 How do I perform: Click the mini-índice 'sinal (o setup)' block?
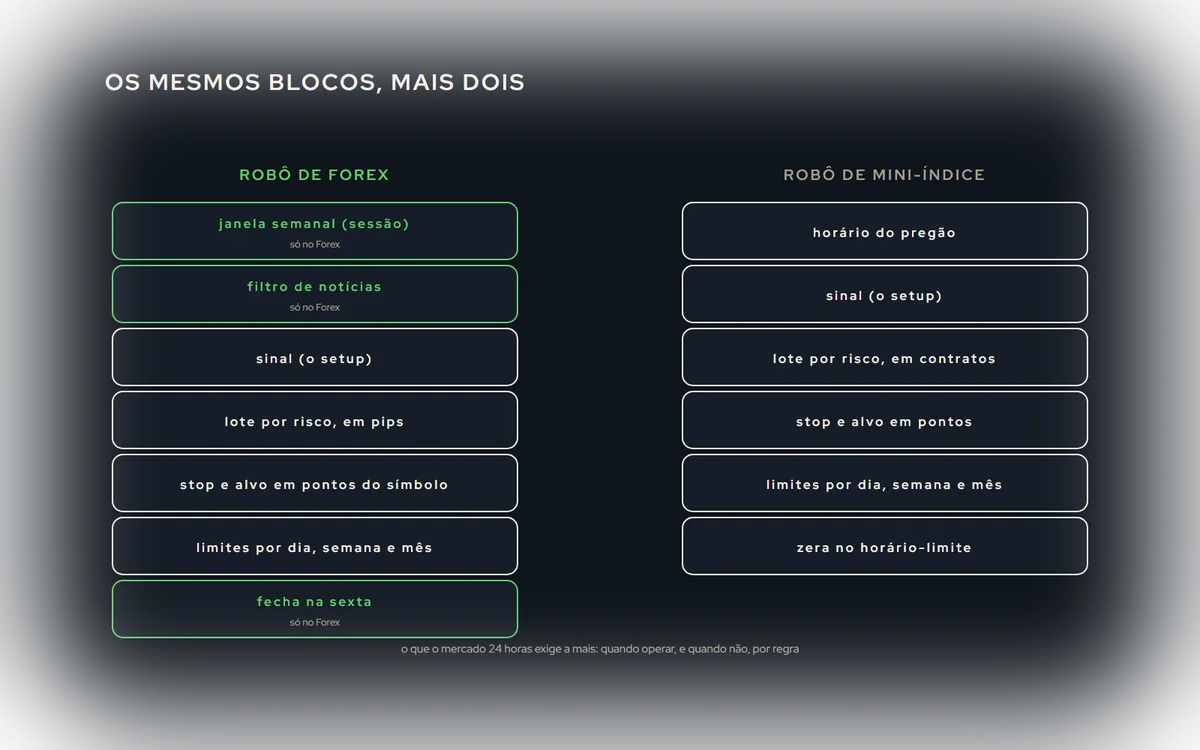[885, 294]
